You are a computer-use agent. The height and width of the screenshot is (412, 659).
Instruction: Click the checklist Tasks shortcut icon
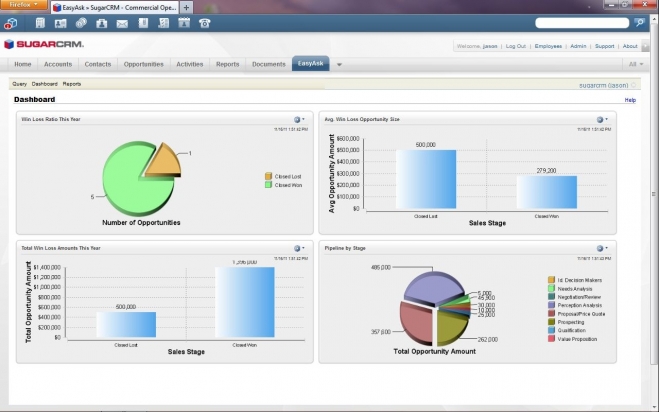click(x=163, y=23)
